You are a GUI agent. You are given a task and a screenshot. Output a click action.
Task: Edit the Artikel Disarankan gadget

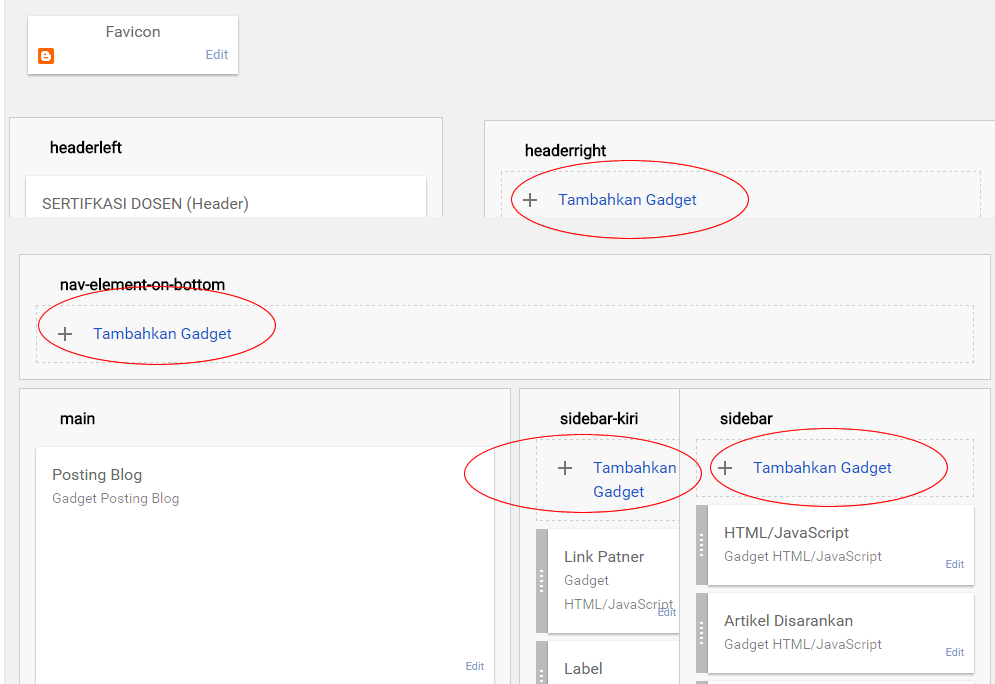pyautogui.click(x=955, y=652)
